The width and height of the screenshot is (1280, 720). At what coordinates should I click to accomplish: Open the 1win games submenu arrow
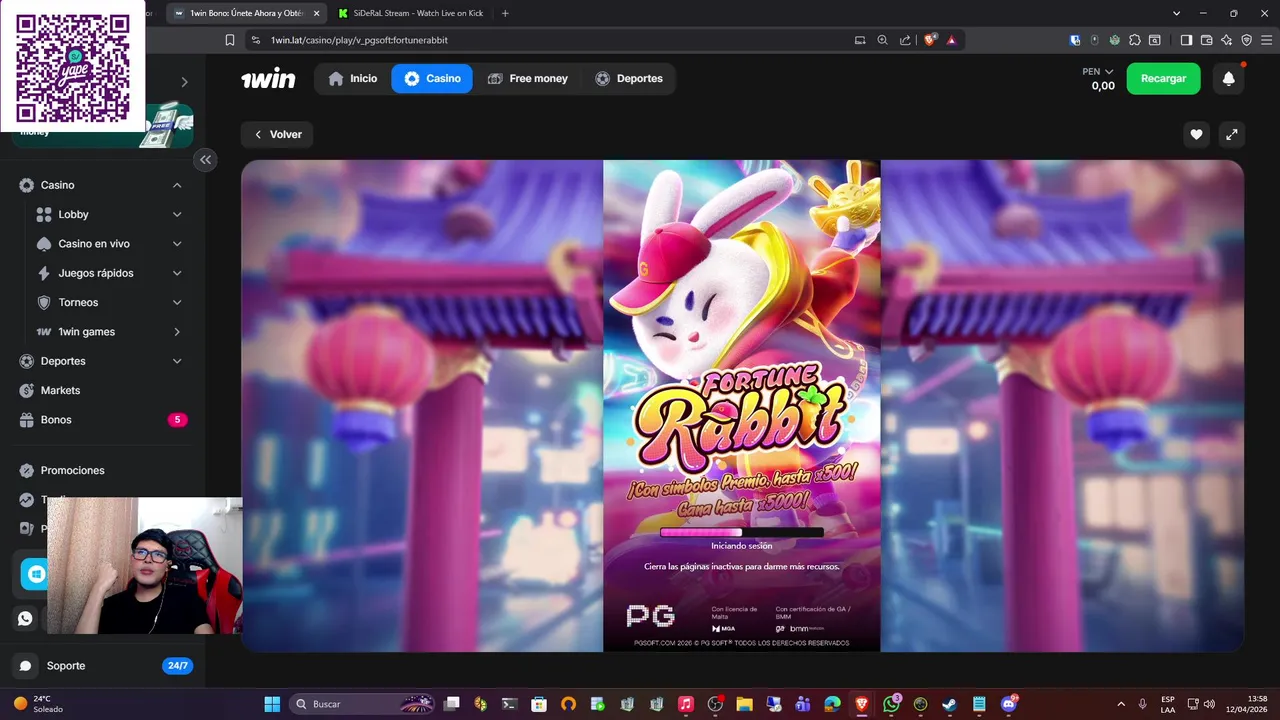(177, 332)
